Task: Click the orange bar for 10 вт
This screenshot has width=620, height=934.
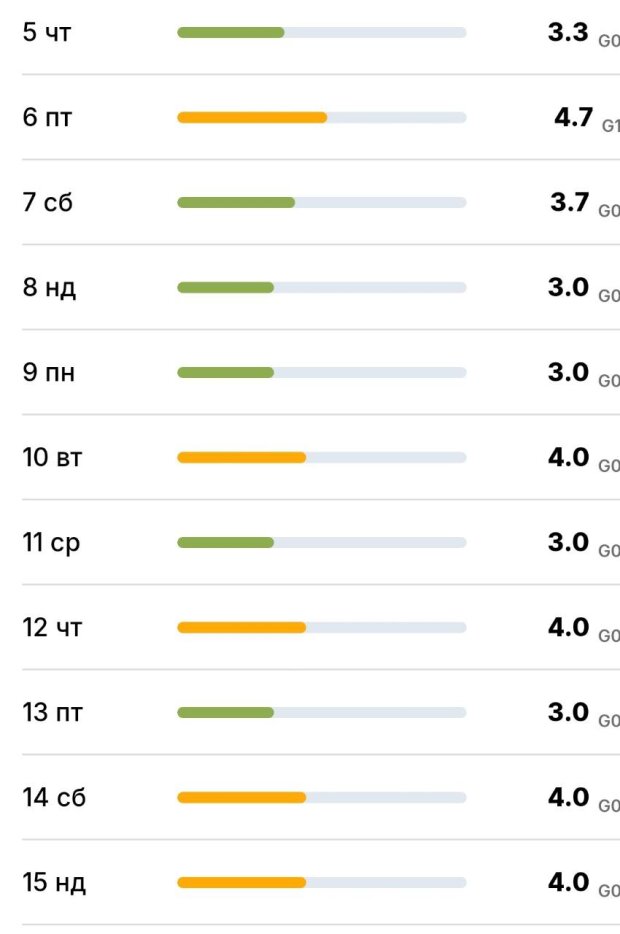Action: [x=241, y=457]
